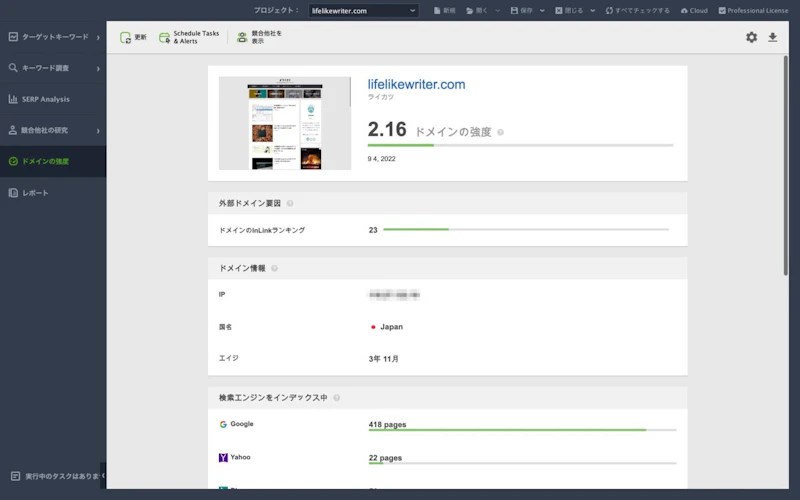Click the 開く open project button
The width and height of the screenshot is (800, 500).
[x=477, y=11]
